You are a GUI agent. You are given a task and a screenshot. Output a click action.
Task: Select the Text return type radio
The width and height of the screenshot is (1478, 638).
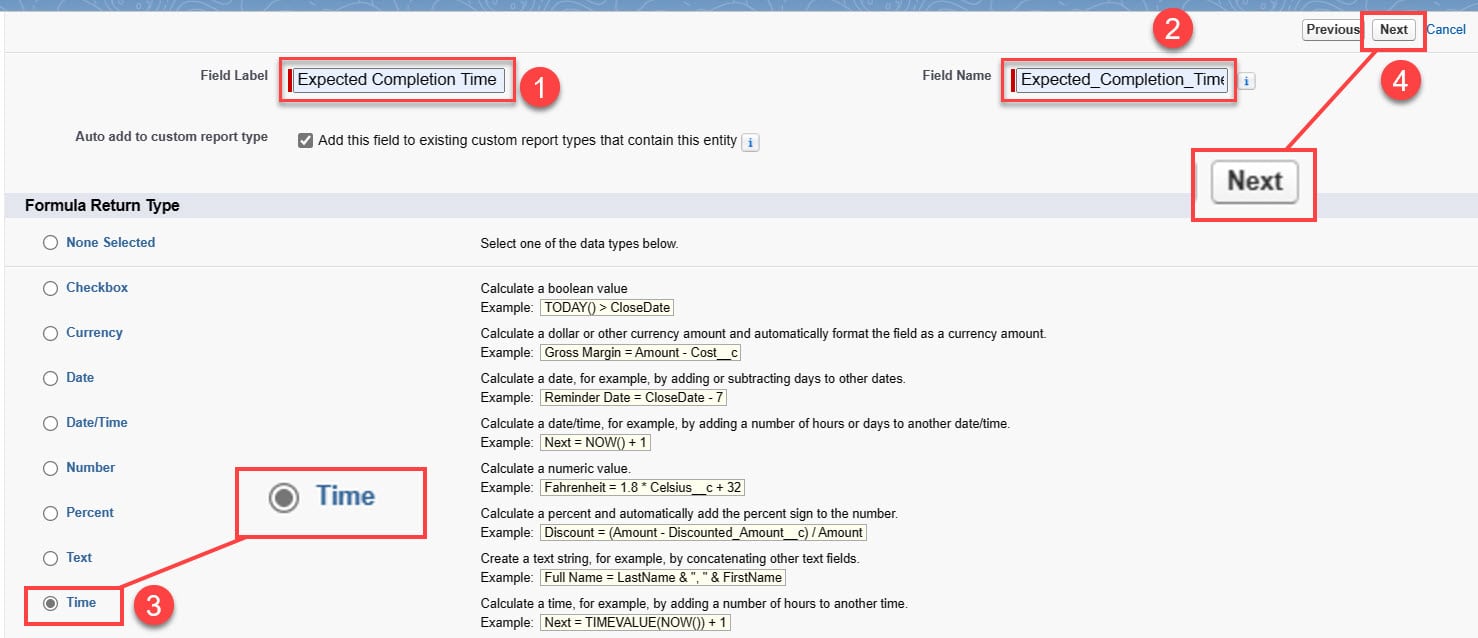coord(50,558)
